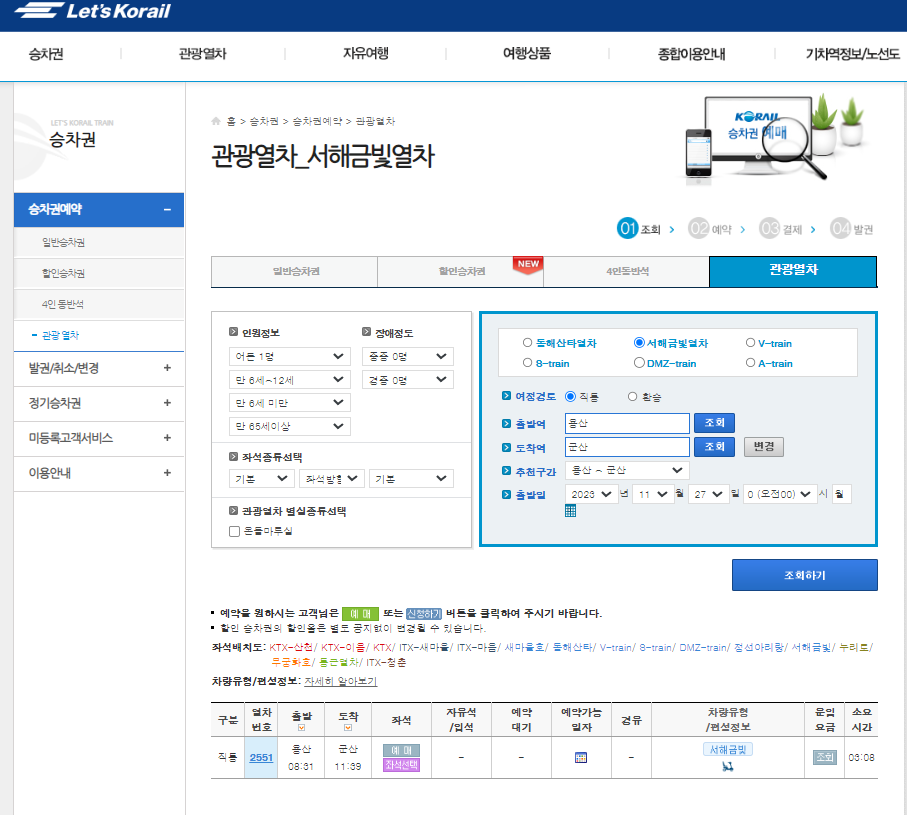
Task: Click 예매 for train 2551
Action: 401,750
